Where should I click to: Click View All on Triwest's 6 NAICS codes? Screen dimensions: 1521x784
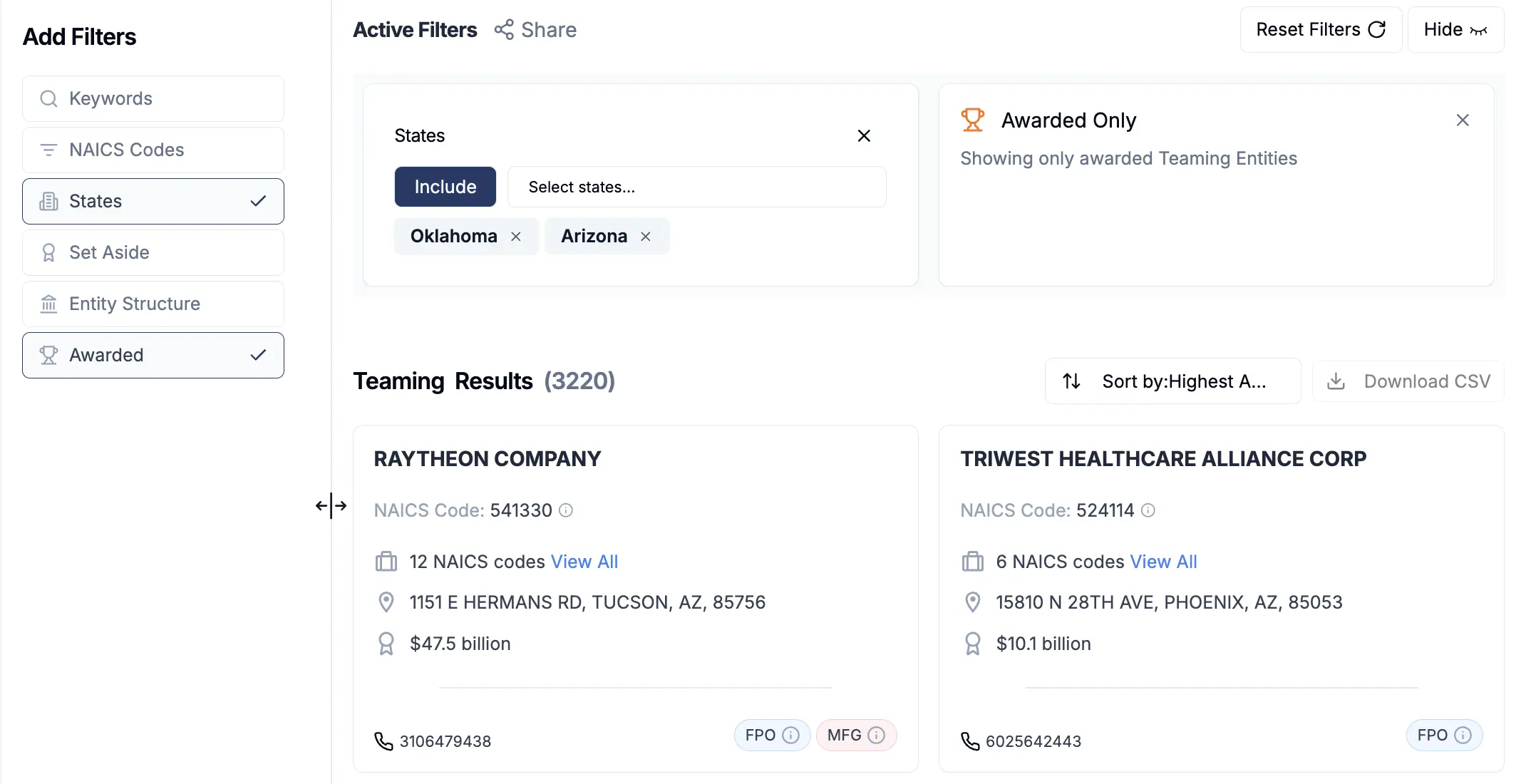(x=1164, y=562)
